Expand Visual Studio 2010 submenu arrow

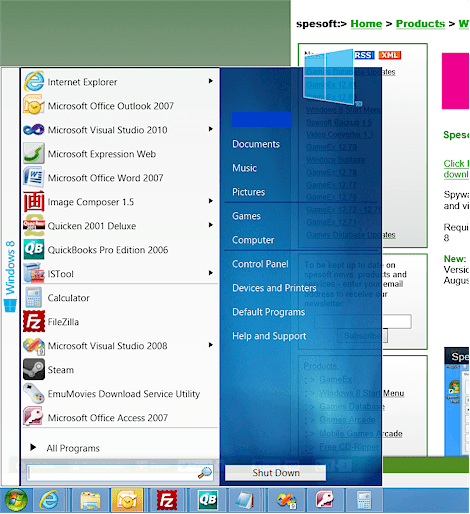pyautogui.click(x=211, y=129)
